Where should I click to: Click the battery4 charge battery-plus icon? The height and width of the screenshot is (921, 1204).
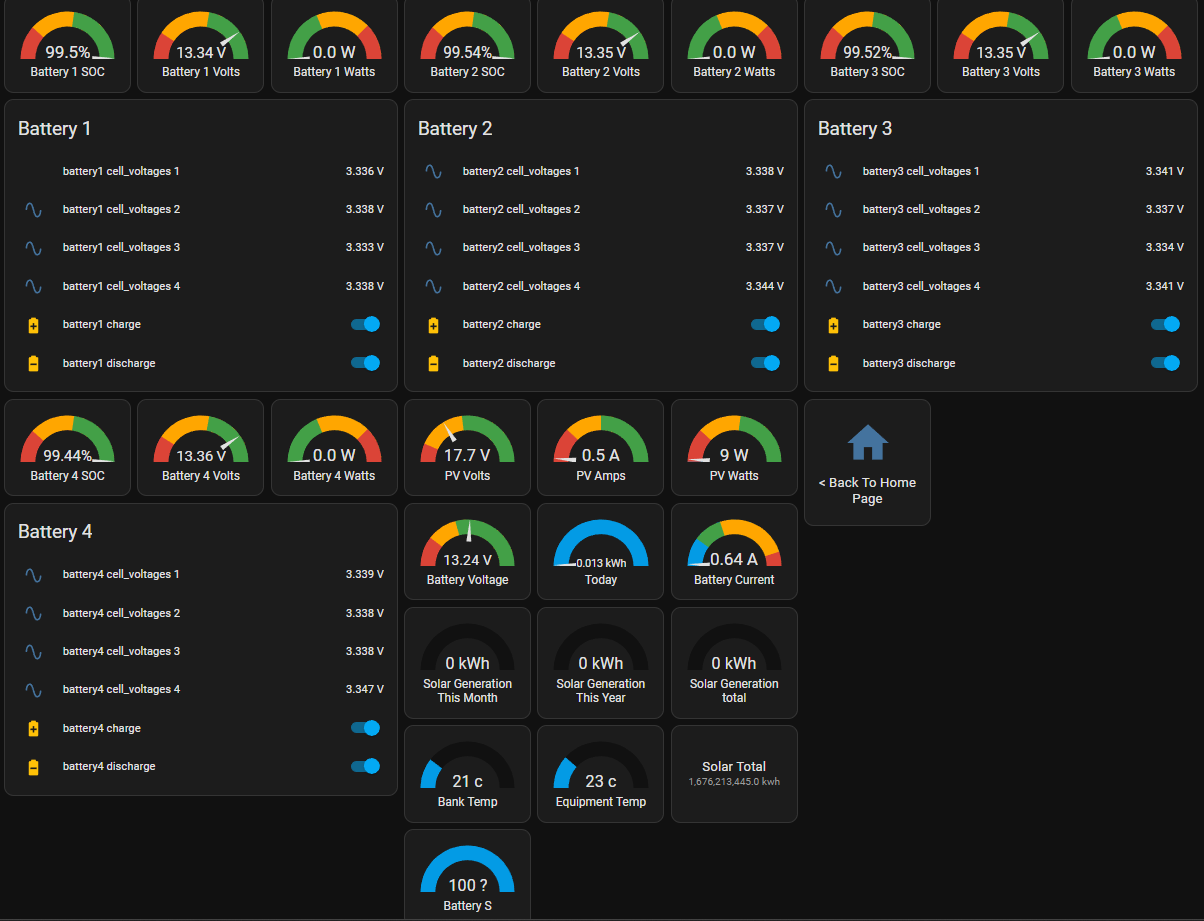click(33, 729)
